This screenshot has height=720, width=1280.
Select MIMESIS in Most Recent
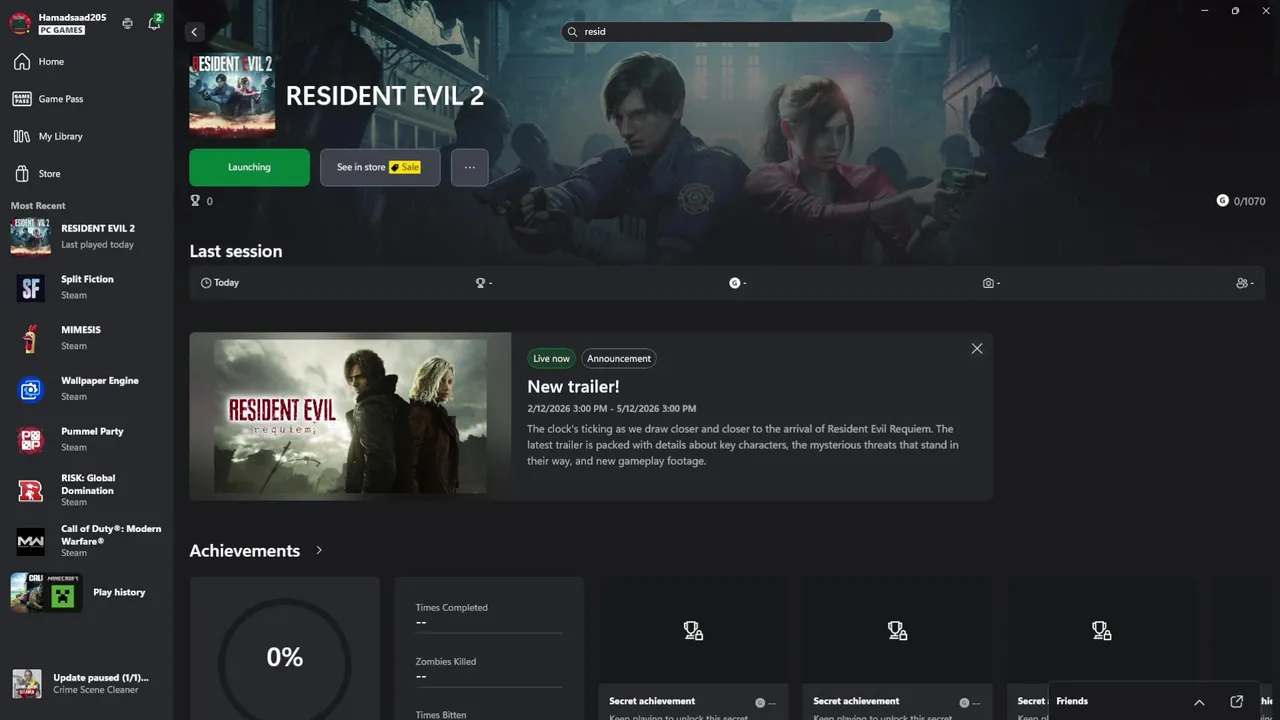[x=86, y=338]
